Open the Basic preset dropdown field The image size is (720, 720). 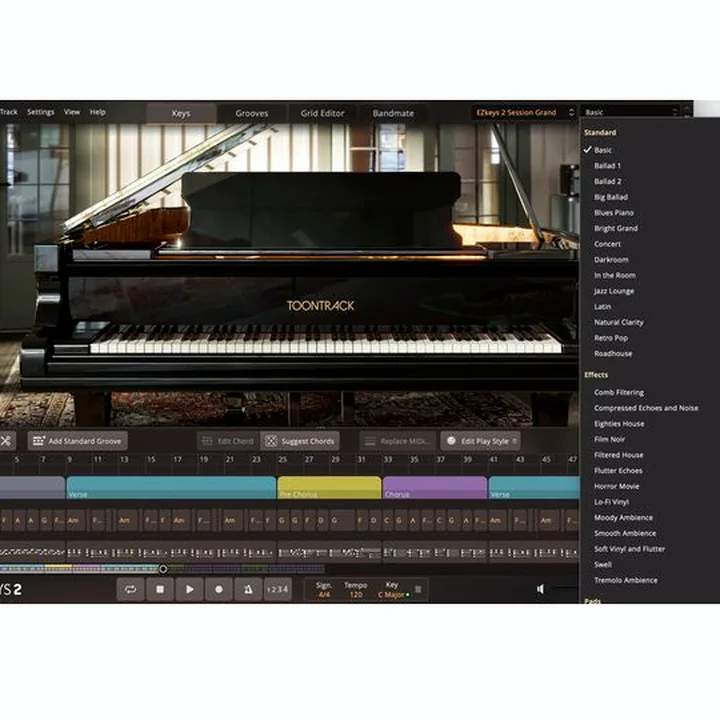click(630, 112)
